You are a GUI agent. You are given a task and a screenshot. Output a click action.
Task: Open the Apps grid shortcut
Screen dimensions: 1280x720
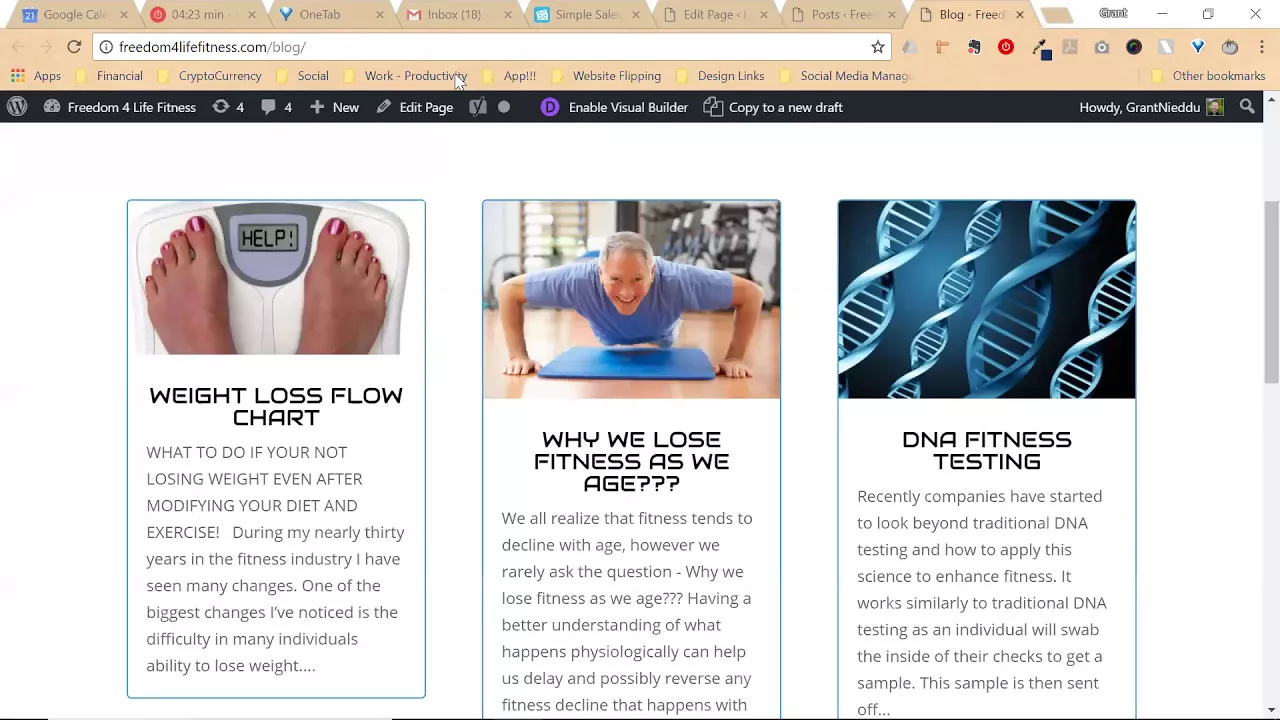36,76
